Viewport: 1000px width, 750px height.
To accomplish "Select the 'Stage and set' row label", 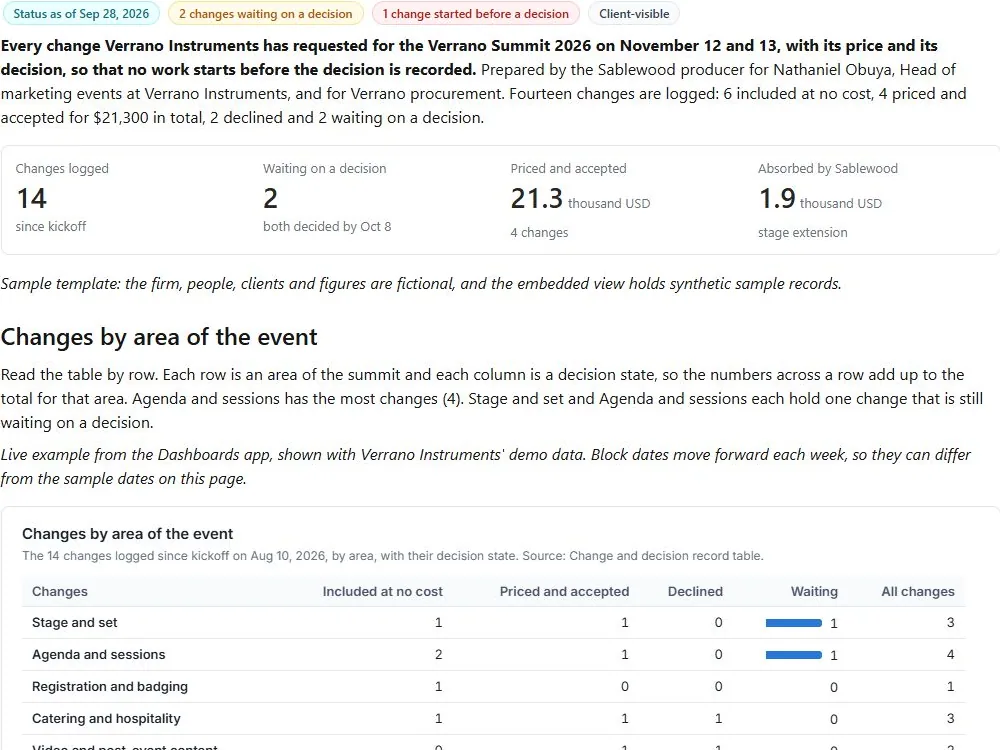I will tap(75, 622).
